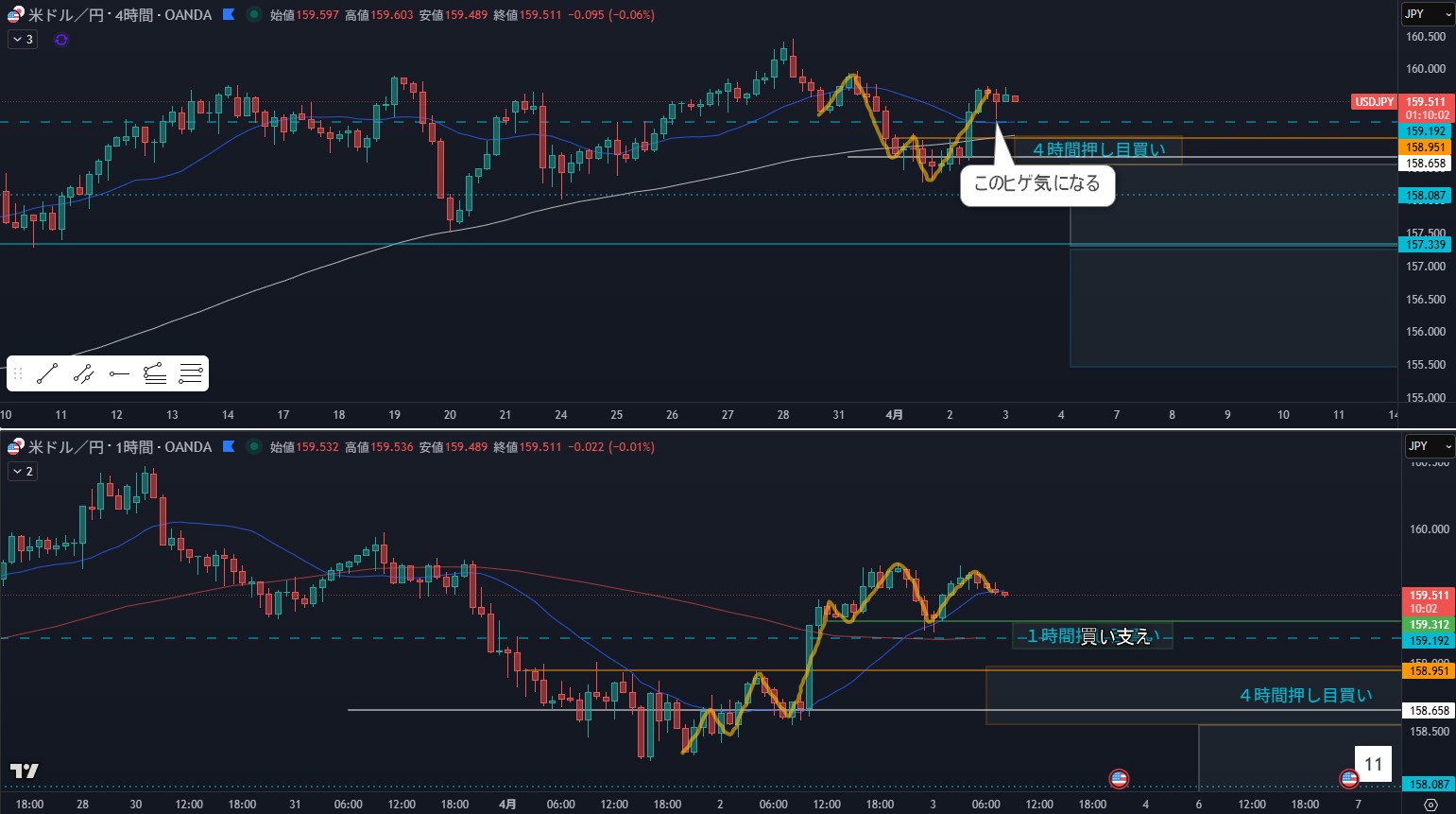Click blue flag icon on 1-hour chart
Viewport: 1456px width, 814px height.
229,447
